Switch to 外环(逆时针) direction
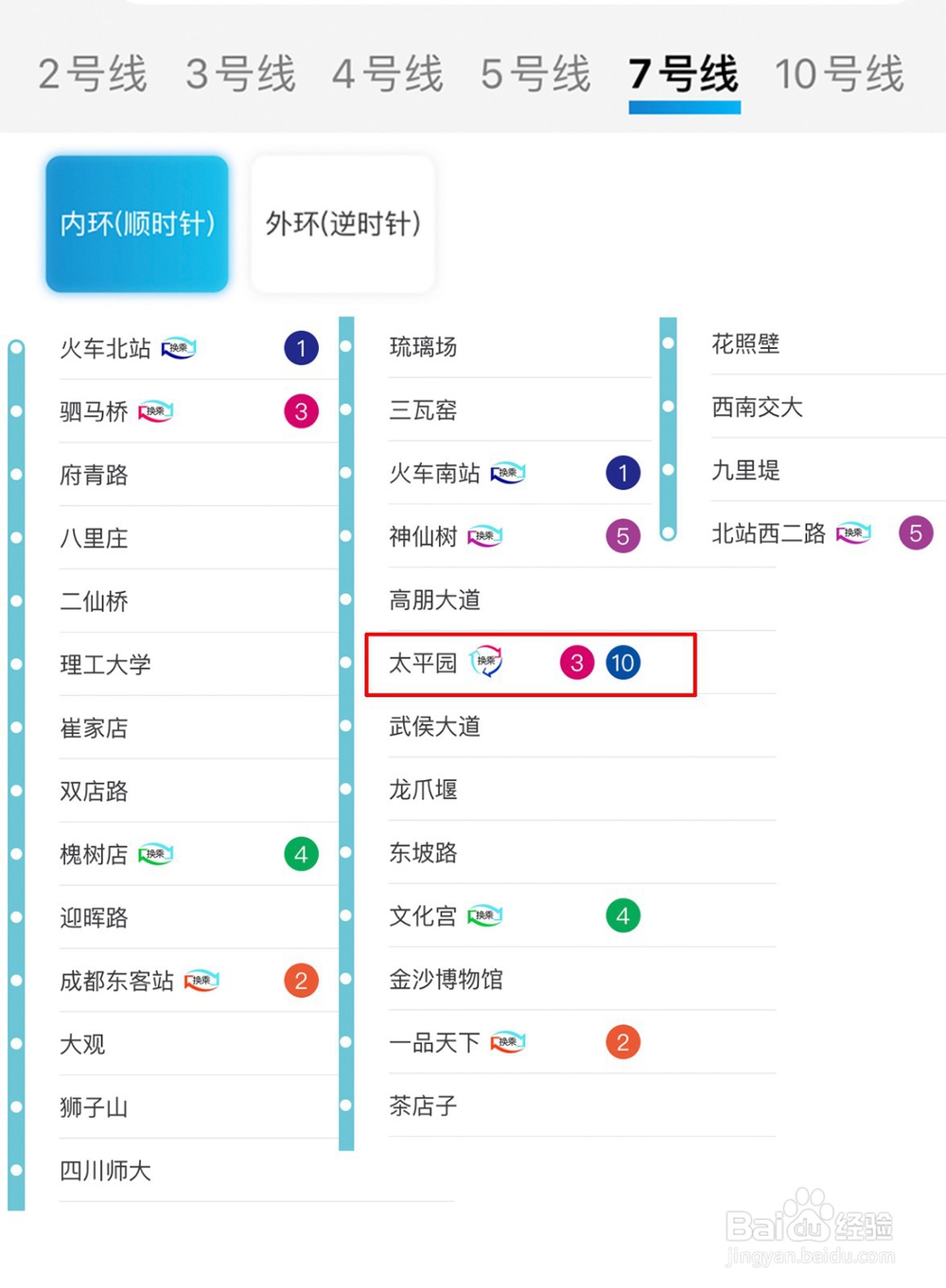Screen dimensions: 946x1288 pyautogui.click(x=342, y=224)
